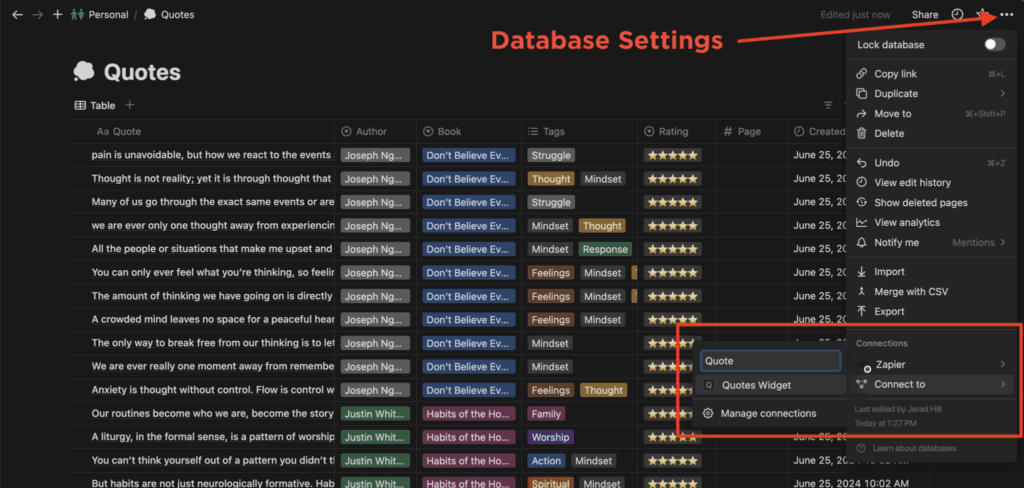Screen dimensions: 1024x488
Task: Click the back arrow navigation icon
Action: 17,15
